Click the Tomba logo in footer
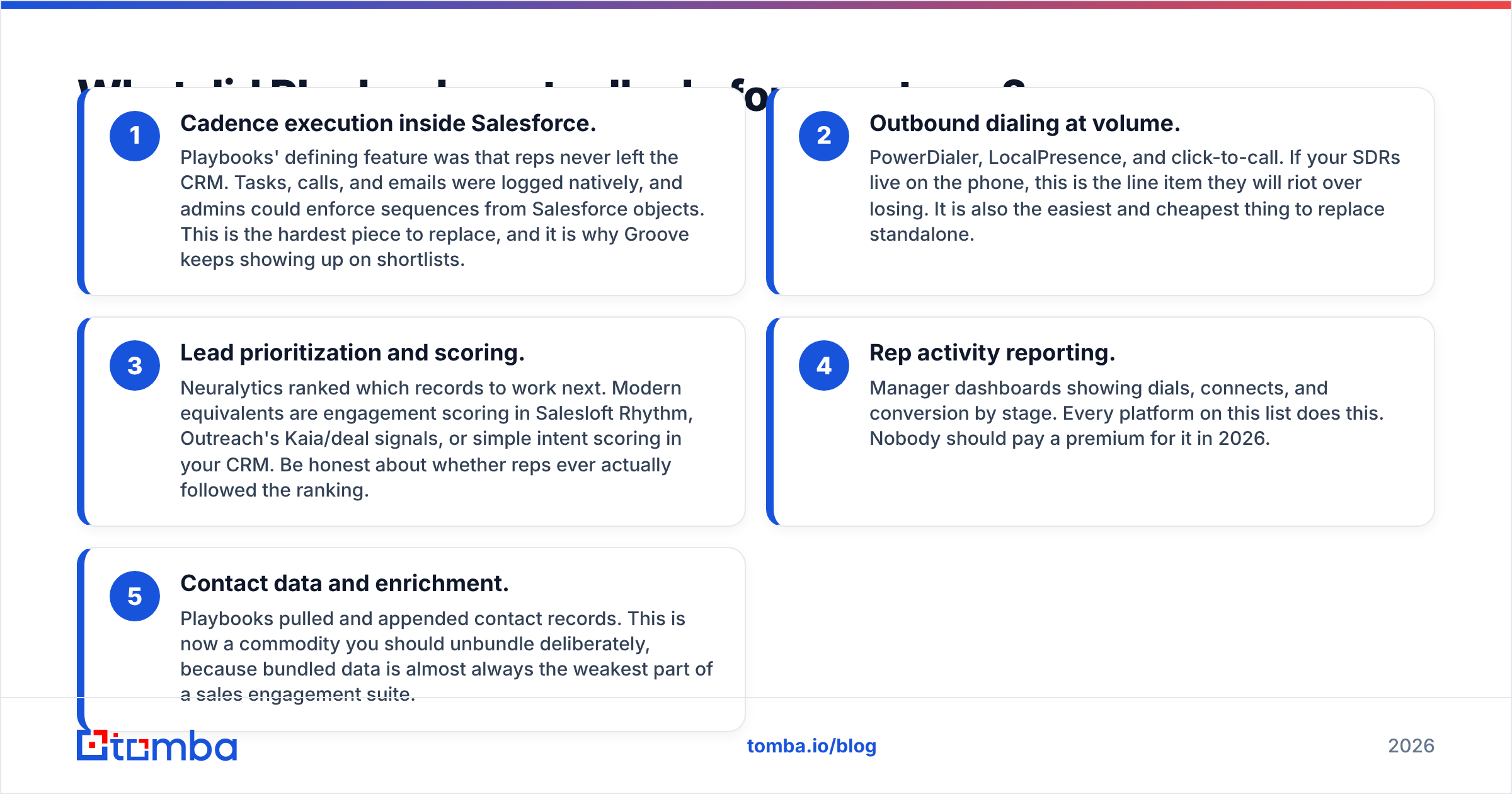The width and height of the screenshot is (1512, 794). [157, 745]
